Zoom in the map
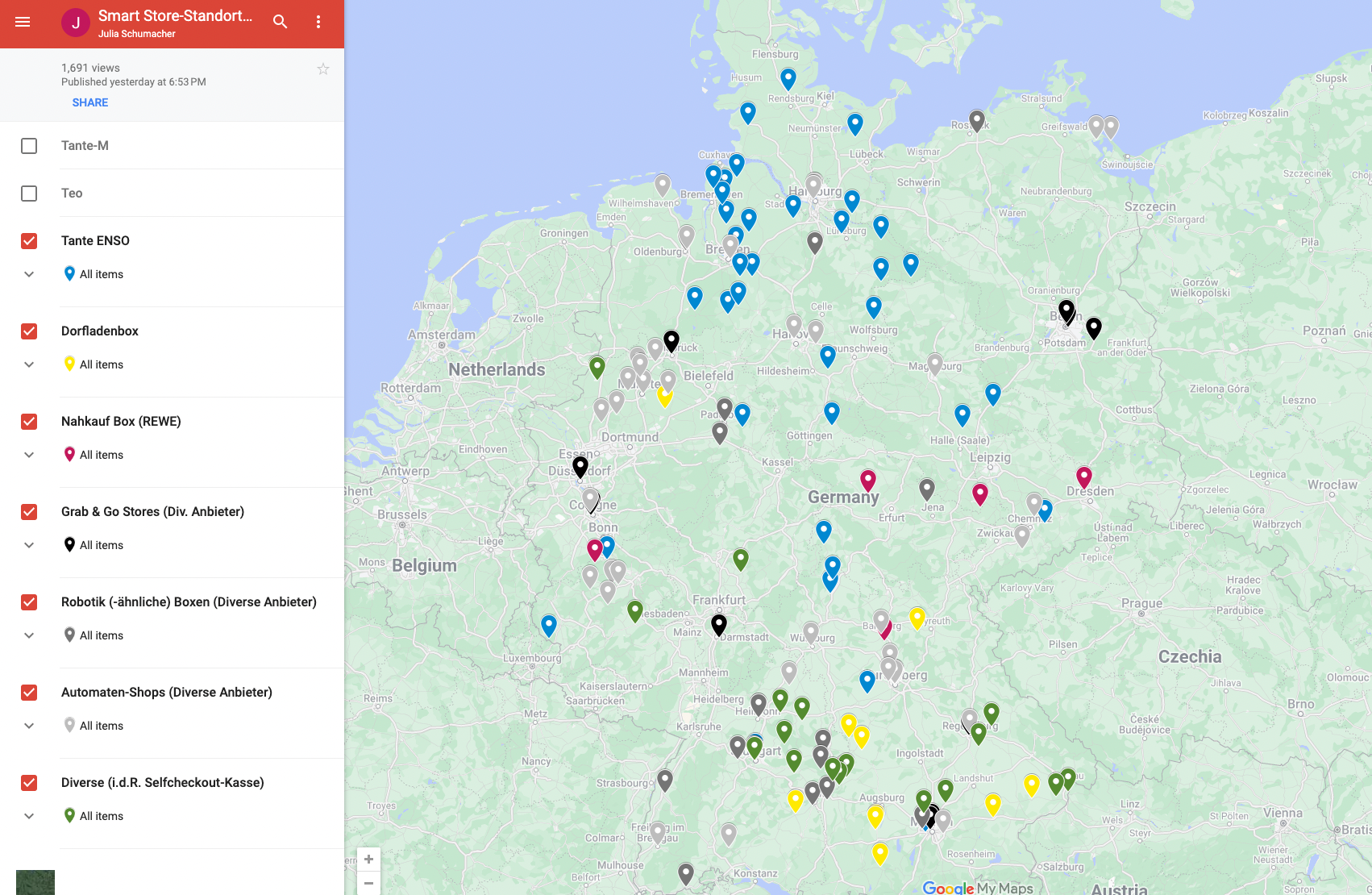 [x=368, y=860]
